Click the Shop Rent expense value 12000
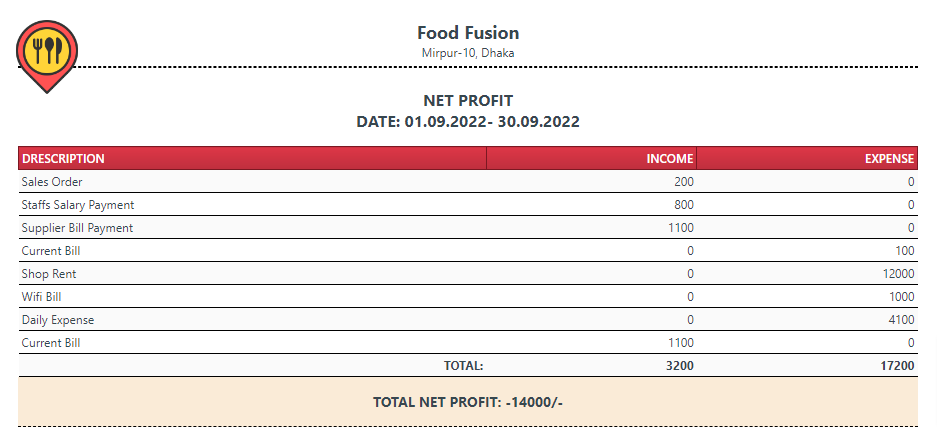The height and width of the screenshot is (444, 937). tap(898, 274)
